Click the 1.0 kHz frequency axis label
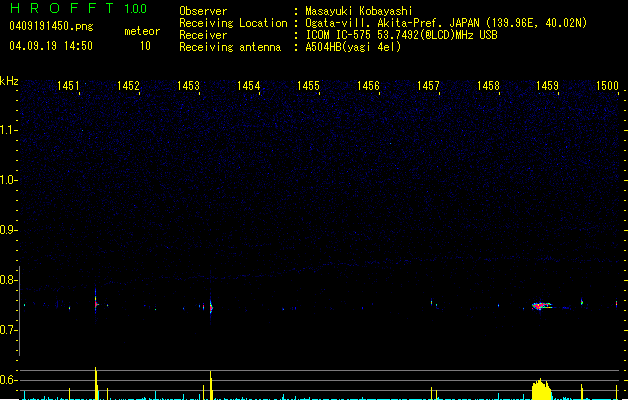Viewport: 629px width, 400px height. [8, 180]
